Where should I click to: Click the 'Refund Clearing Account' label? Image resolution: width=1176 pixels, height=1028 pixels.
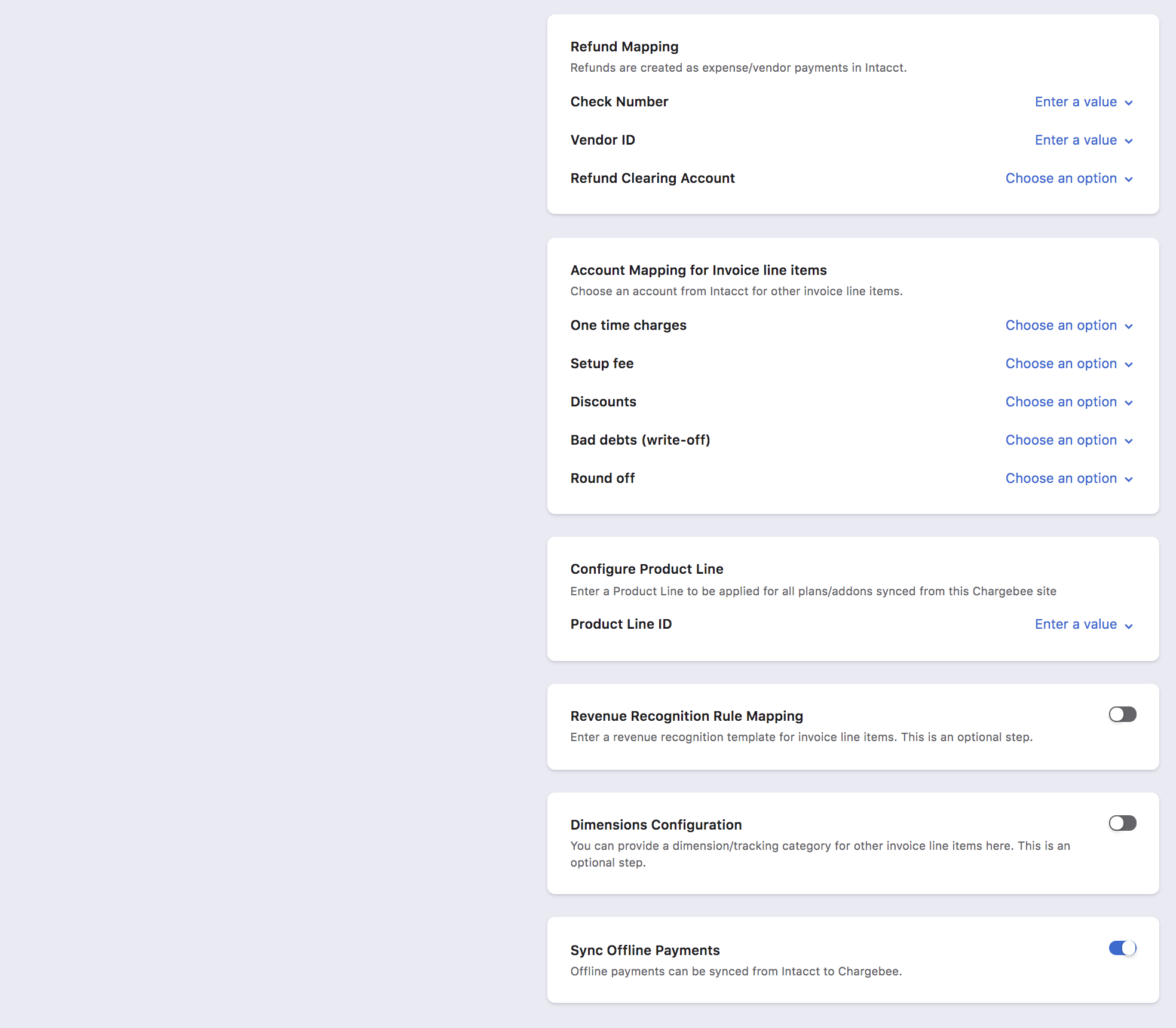653,178
